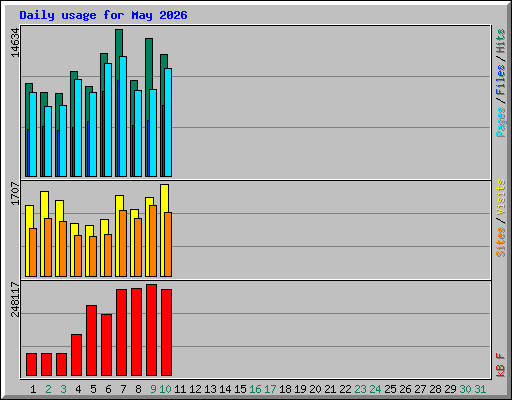Click the day 7 axis label
512x400 pixels.
tap(123, 389)
